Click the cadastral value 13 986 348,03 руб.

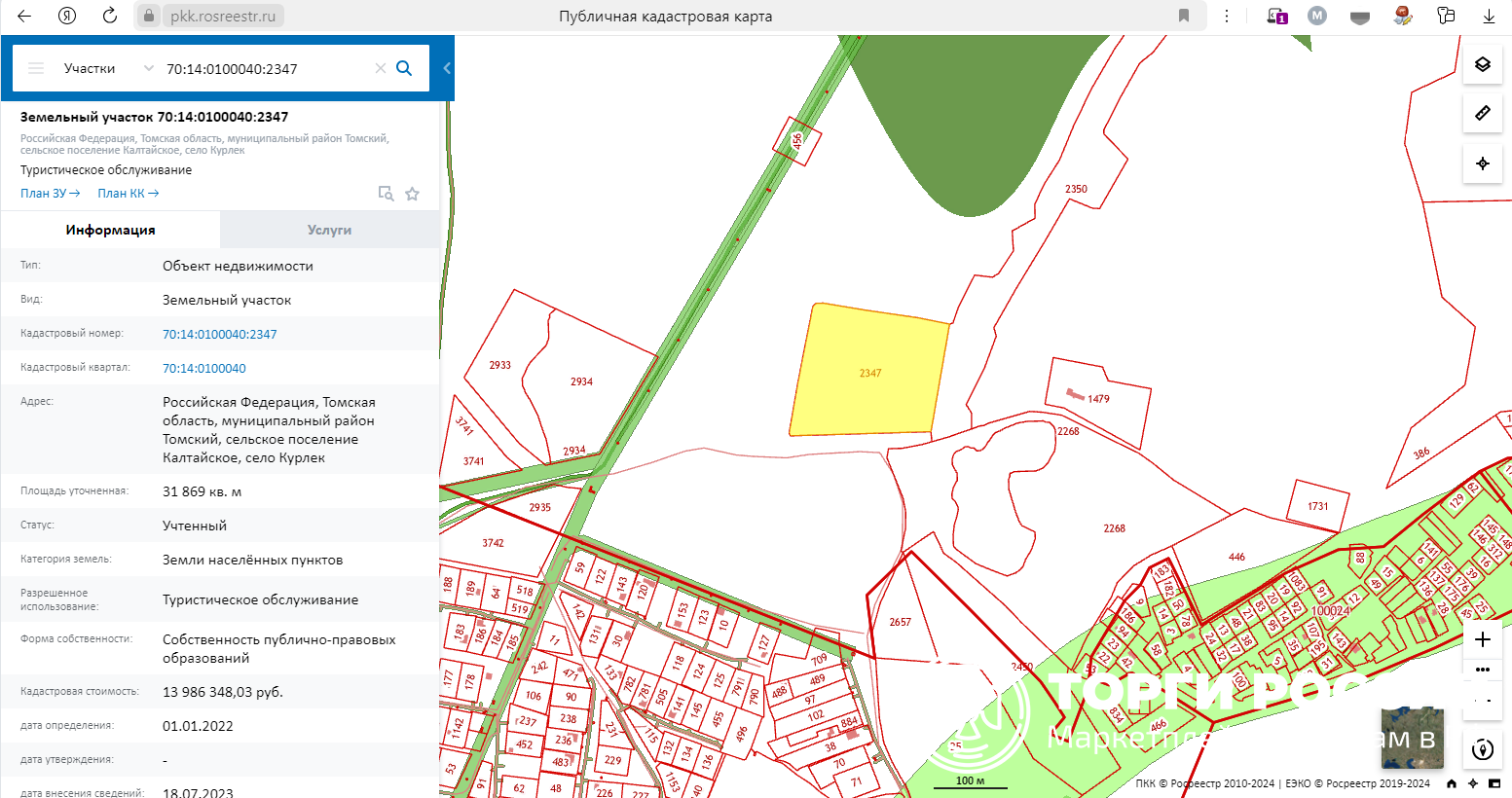coord(223,692)
